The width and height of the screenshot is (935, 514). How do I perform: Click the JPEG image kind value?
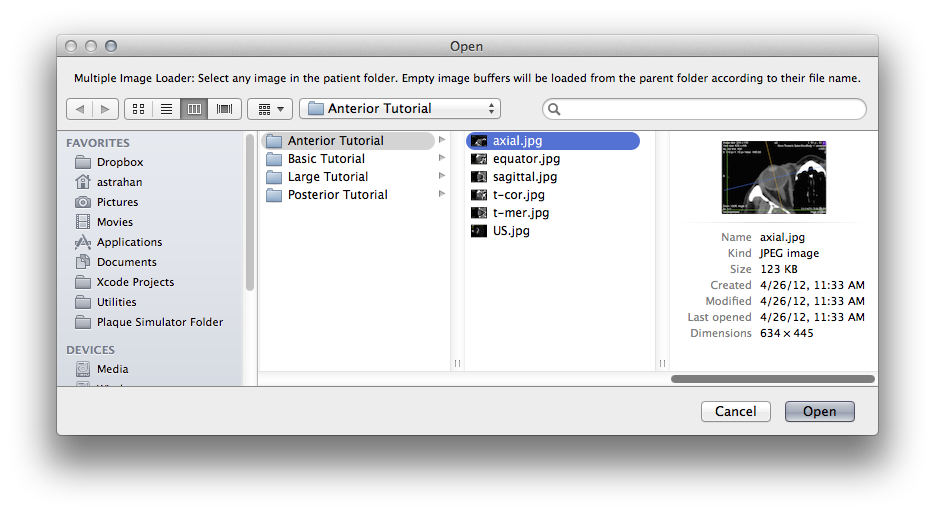click(790, 253)
